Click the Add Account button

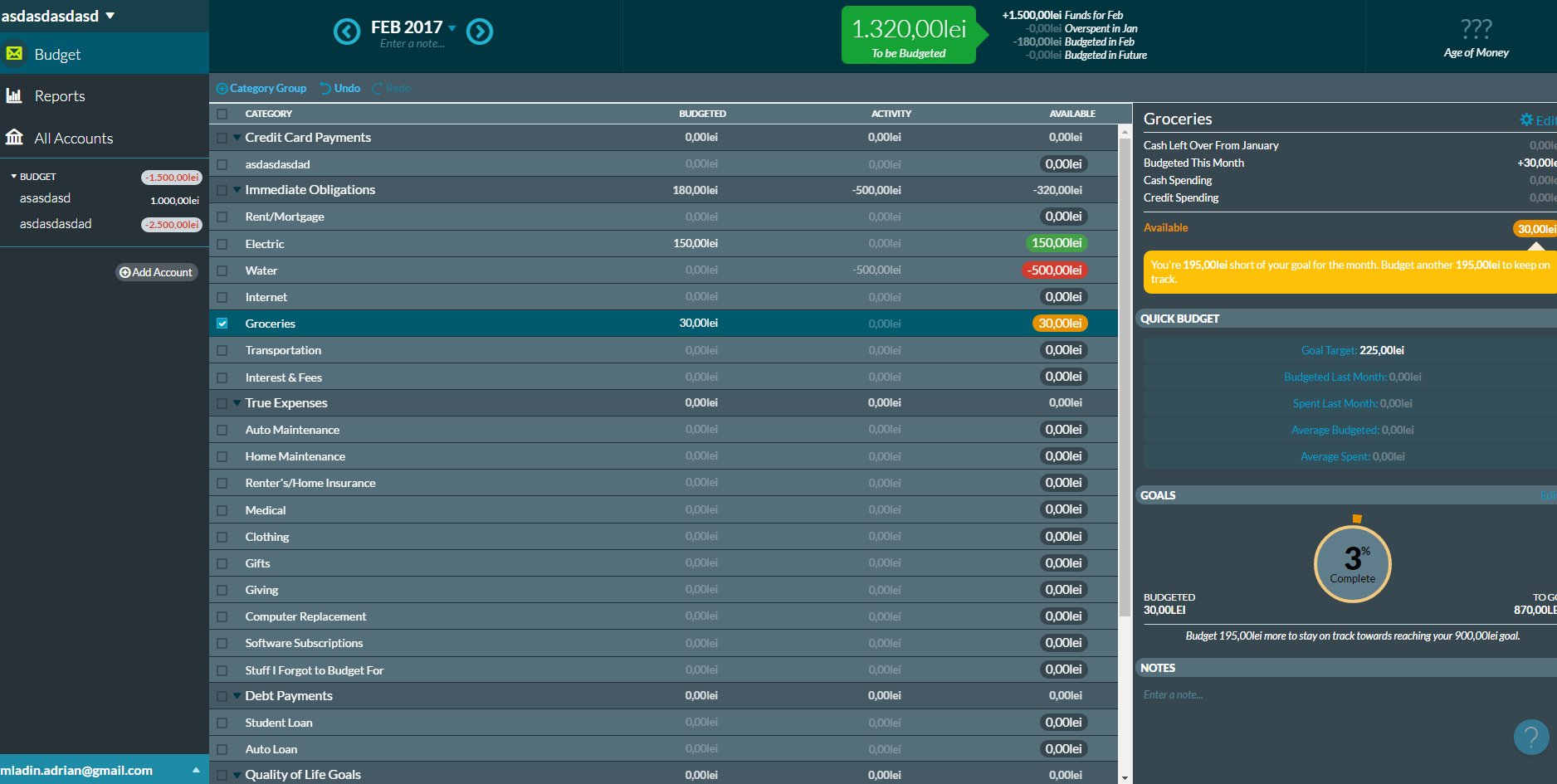156,272
